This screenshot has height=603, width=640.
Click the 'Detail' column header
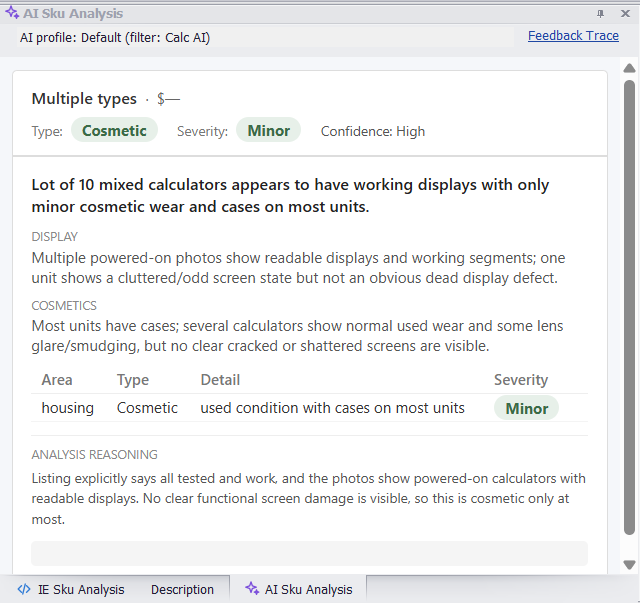click(220, 380)
